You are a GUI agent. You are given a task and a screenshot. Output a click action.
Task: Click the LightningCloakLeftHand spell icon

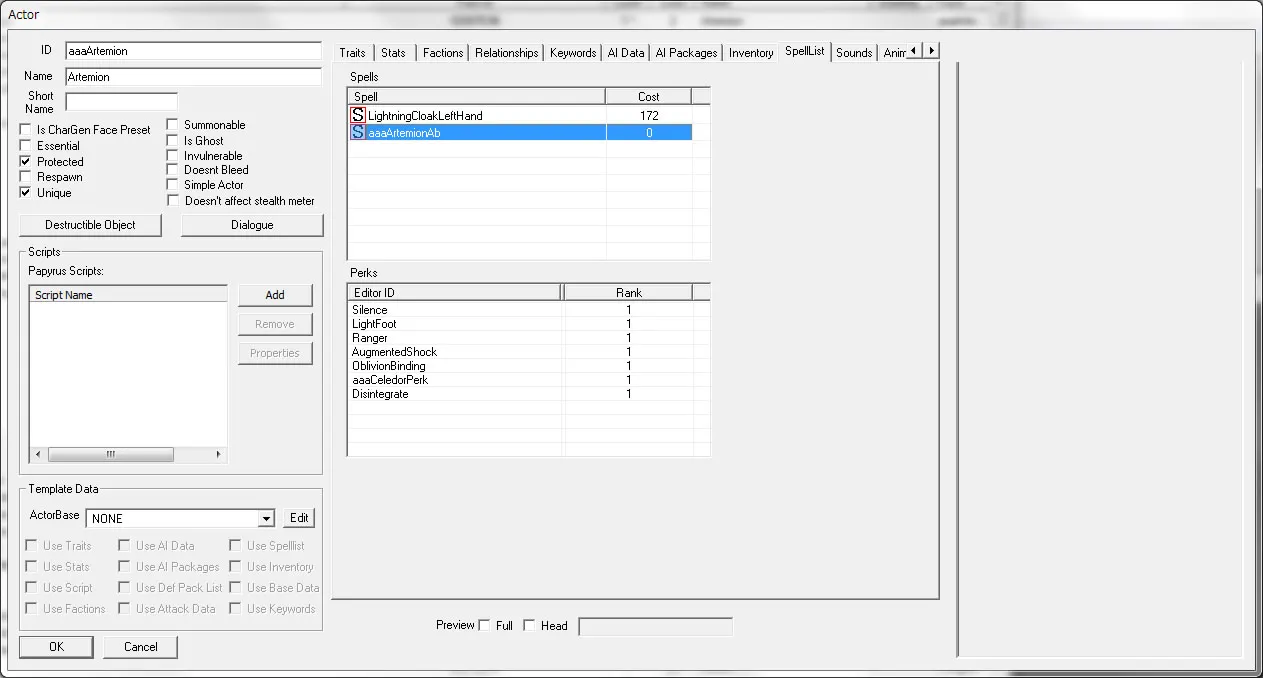(358, 116)
